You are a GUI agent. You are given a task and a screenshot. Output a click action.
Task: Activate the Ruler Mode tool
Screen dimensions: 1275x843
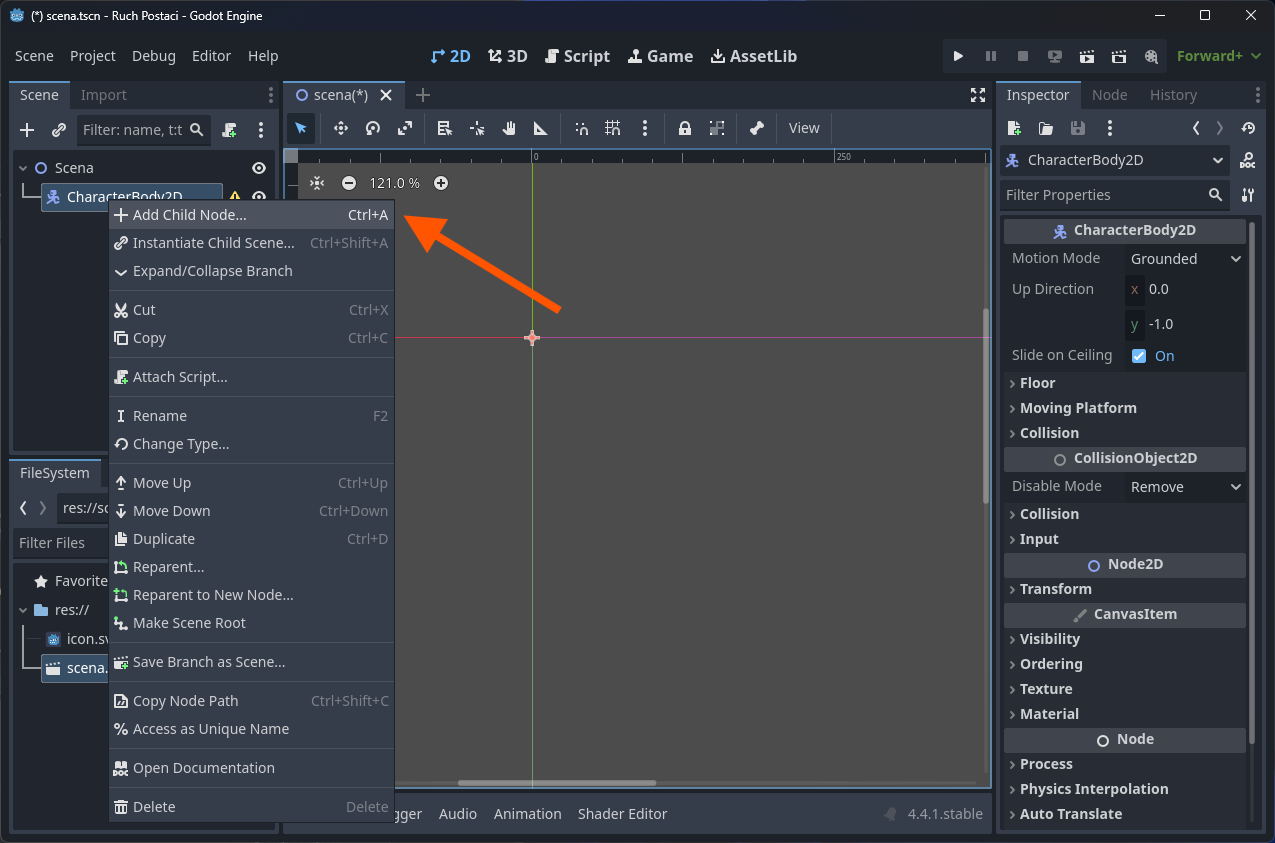pos(541,128)
